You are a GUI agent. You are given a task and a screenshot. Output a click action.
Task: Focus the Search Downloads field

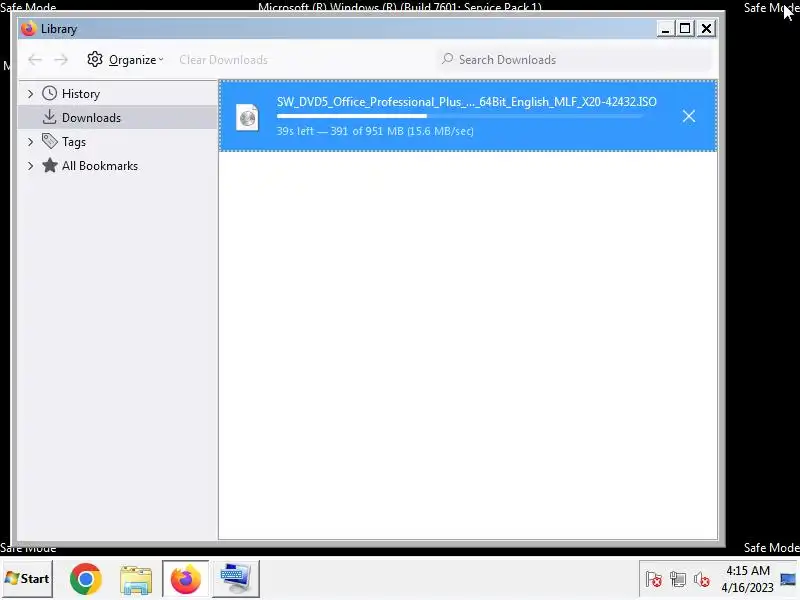click(x=575, y=60)
